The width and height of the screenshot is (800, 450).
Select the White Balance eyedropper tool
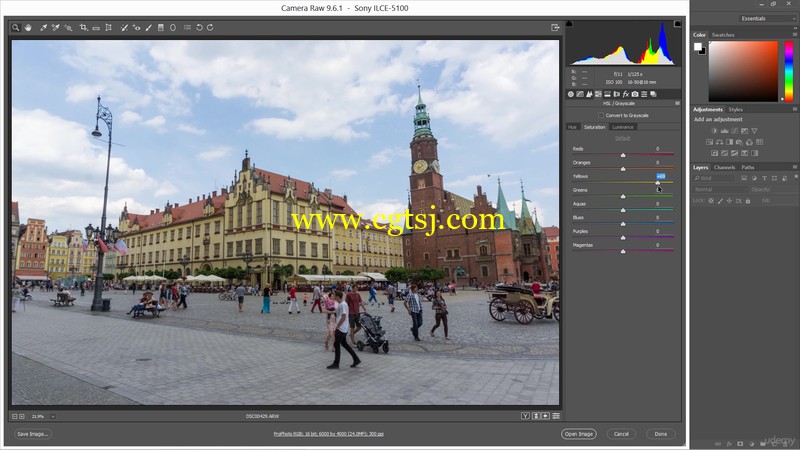click(43, 28)
